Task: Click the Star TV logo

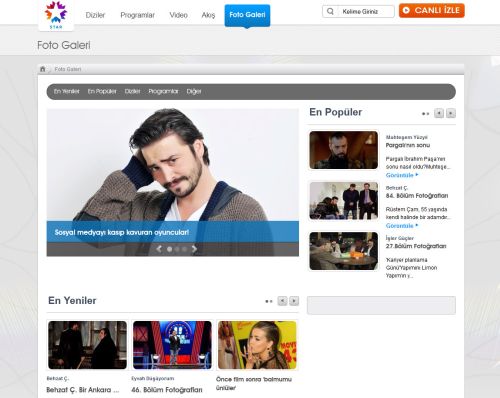Action: coord(56,15)
